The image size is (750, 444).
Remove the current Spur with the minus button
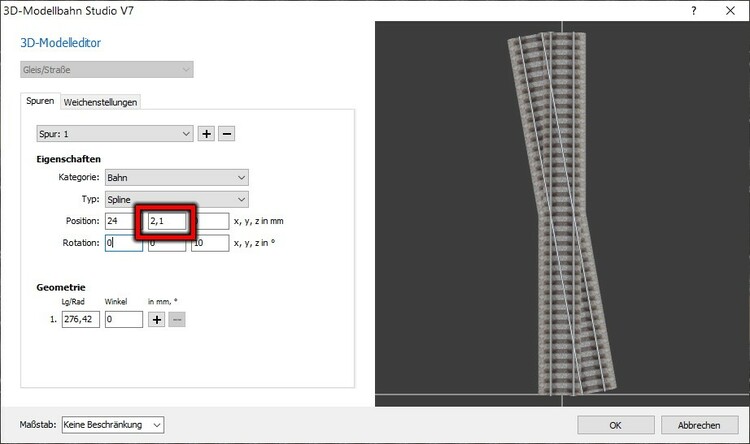pos(227,134)
